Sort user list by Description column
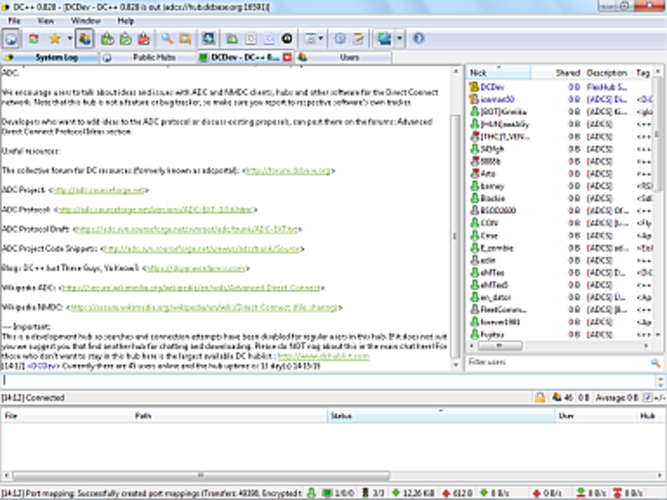The height and width of the screenshot is (500, 667). pyautogui.click(x=607, y=73)
